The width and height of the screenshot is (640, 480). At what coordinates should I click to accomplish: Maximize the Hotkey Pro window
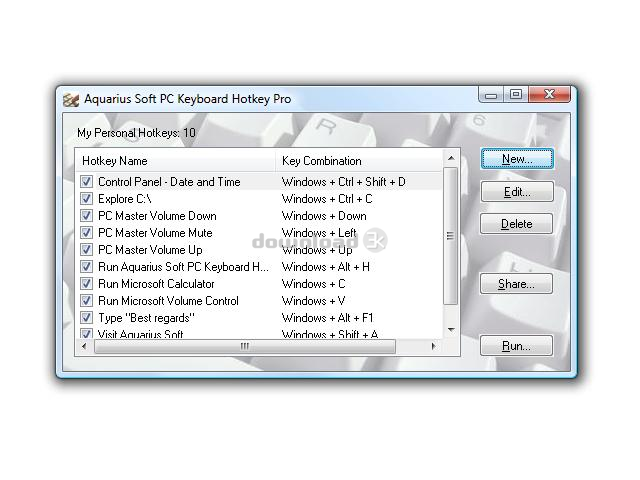click(x=516, y=95)
